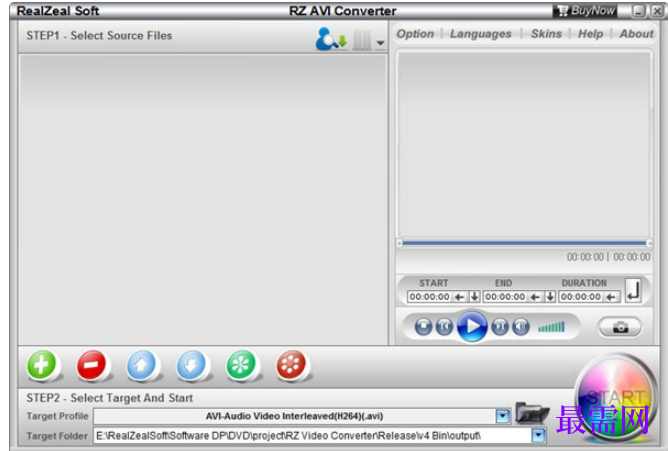The width and height of the screenshot is (668, 451).
Task: Move selected file down with blue arrow
Action: (x=191, y=365)
